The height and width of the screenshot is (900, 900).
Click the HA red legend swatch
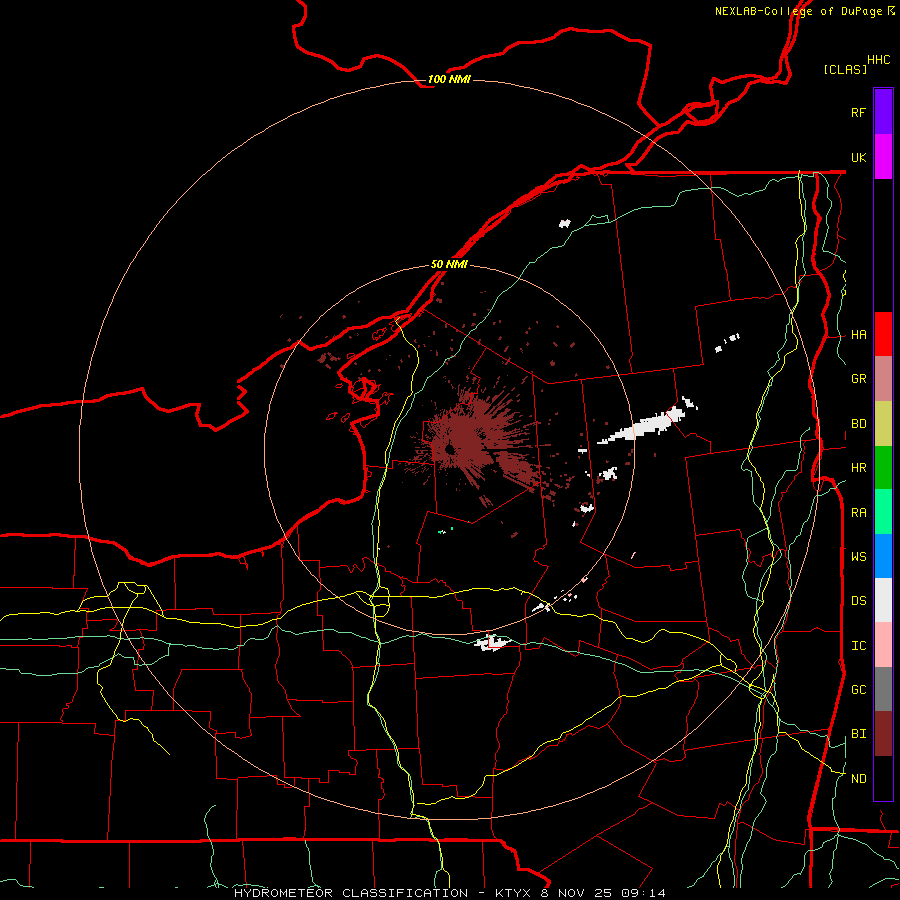[883, 334]
